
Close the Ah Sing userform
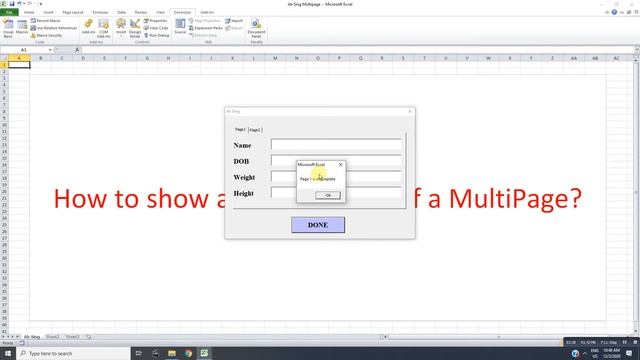tap(410, 111)
